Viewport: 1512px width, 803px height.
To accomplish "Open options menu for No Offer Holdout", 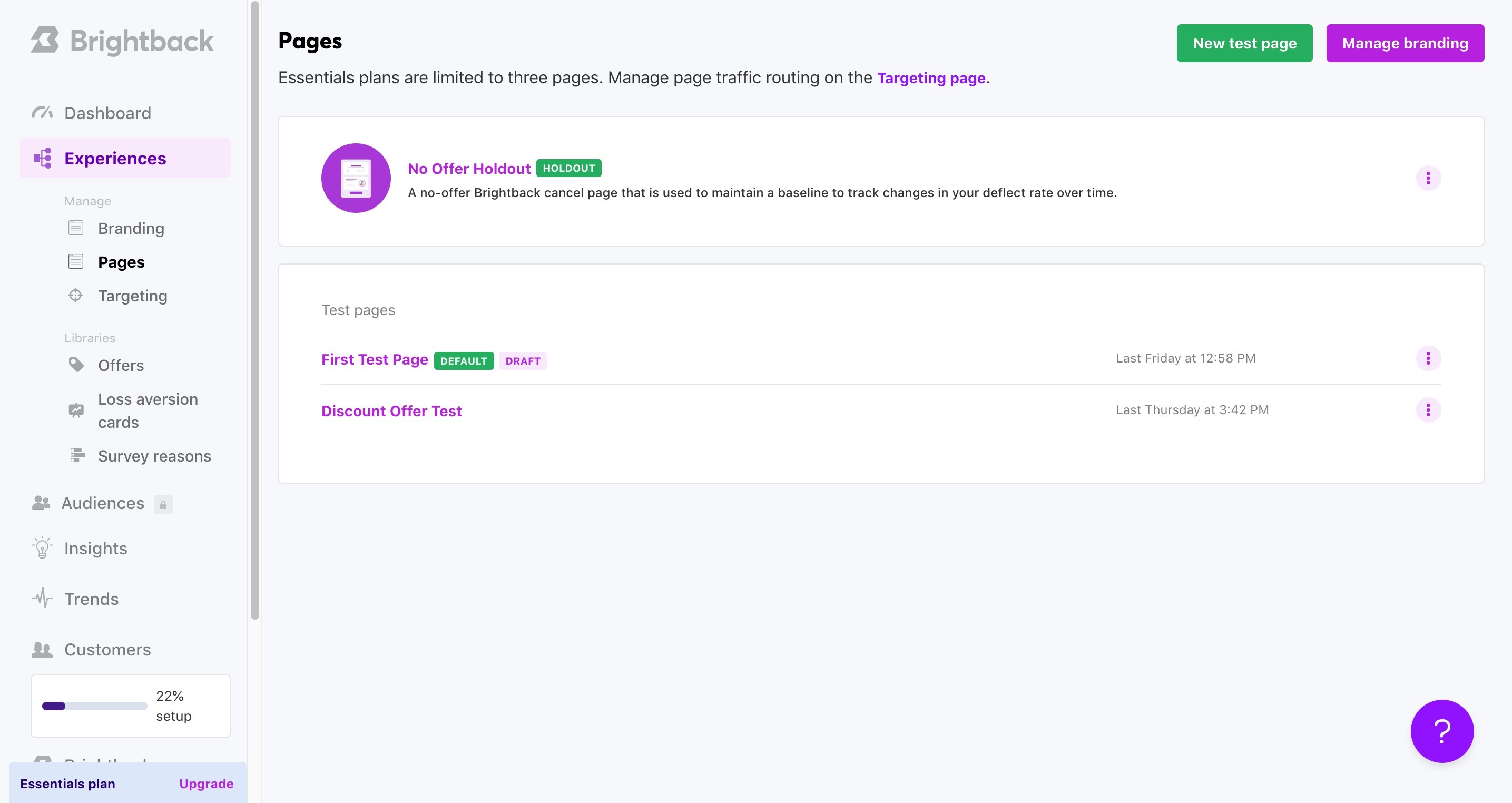I will [x=1428, y=178].
